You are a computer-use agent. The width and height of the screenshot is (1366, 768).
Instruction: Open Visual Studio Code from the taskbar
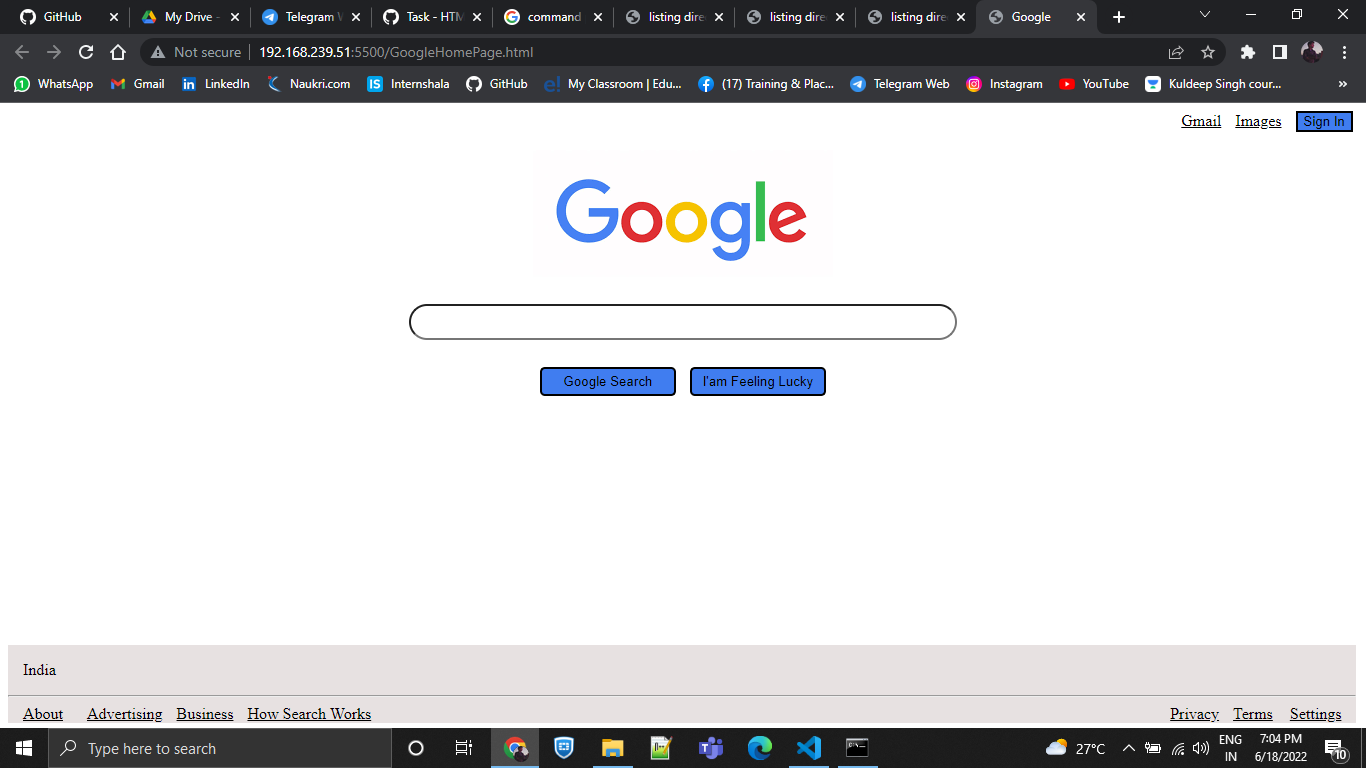point(808,747)
